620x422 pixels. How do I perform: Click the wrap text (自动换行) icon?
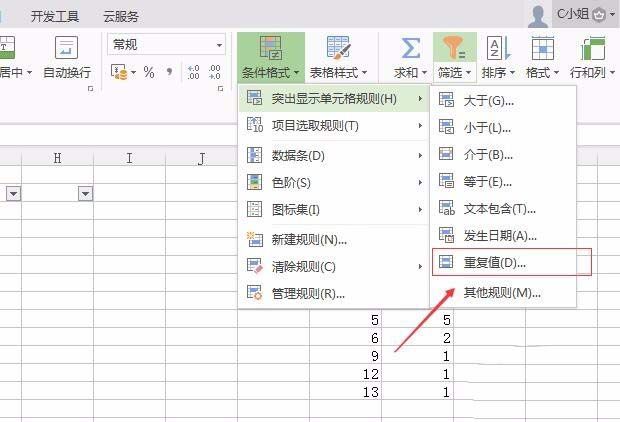(x=66, y=48)
